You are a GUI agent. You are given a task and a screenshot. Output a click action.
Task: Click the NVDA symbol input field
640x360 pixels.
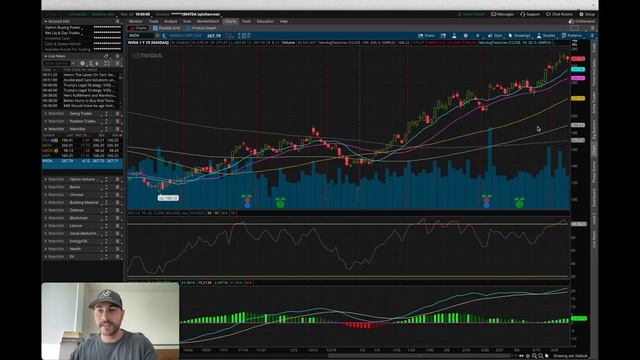pos(141,36)
